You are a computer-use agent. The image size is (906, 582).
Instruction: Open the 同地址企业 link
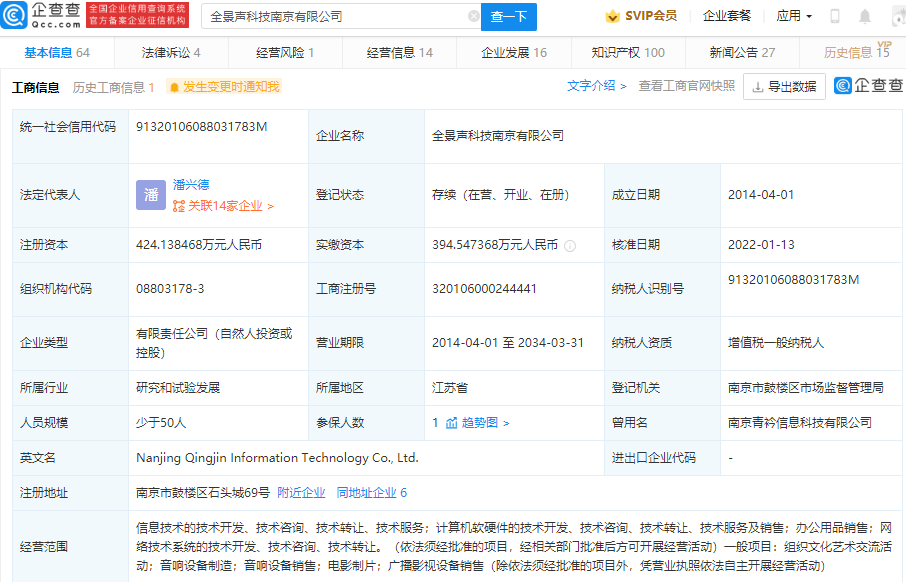[x=371, y=493]
